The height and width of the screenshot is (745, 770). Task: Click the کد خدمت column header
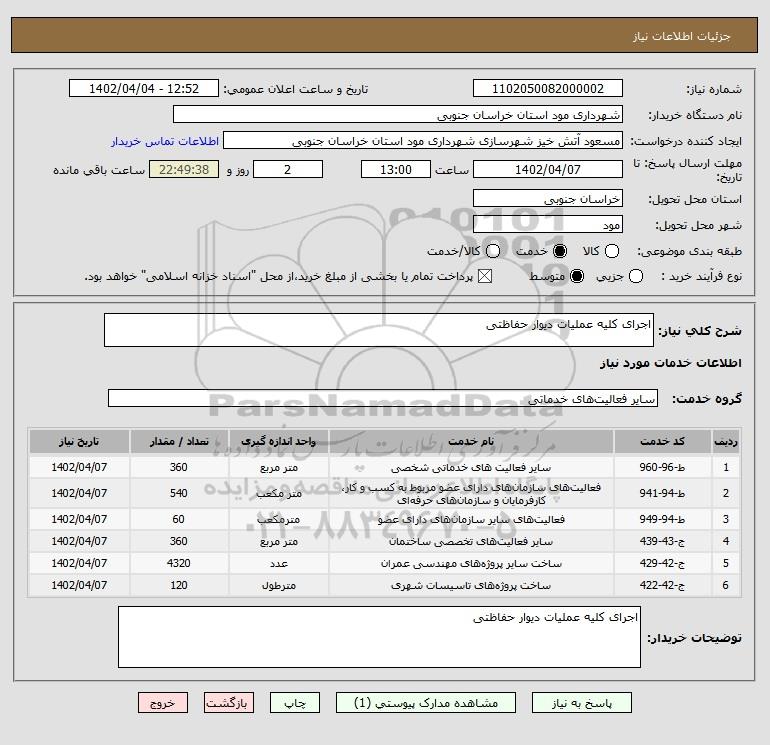click(662, 441)
